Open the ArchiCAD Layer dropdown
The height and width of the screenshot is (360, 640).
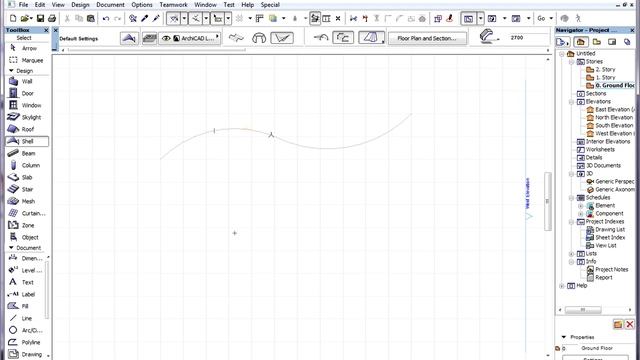tap(190, 38)
